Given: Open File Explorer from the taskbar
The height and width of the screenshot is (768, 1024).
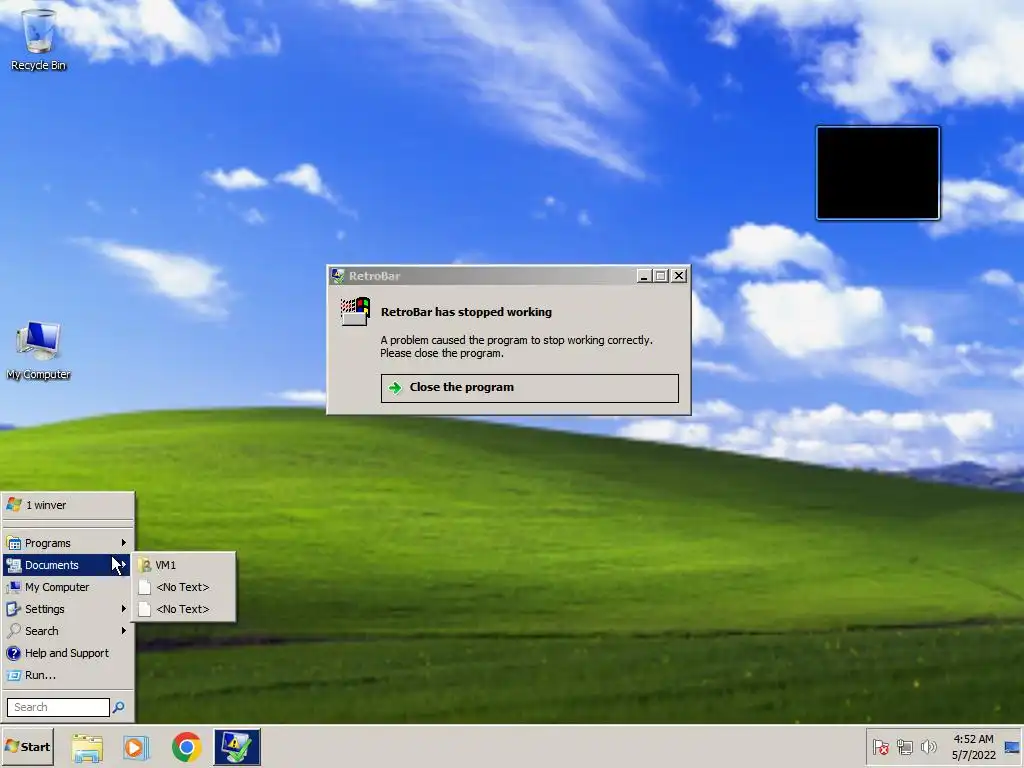Looking at the screenshot, I should pyautogui.click(x=87, y=747).
